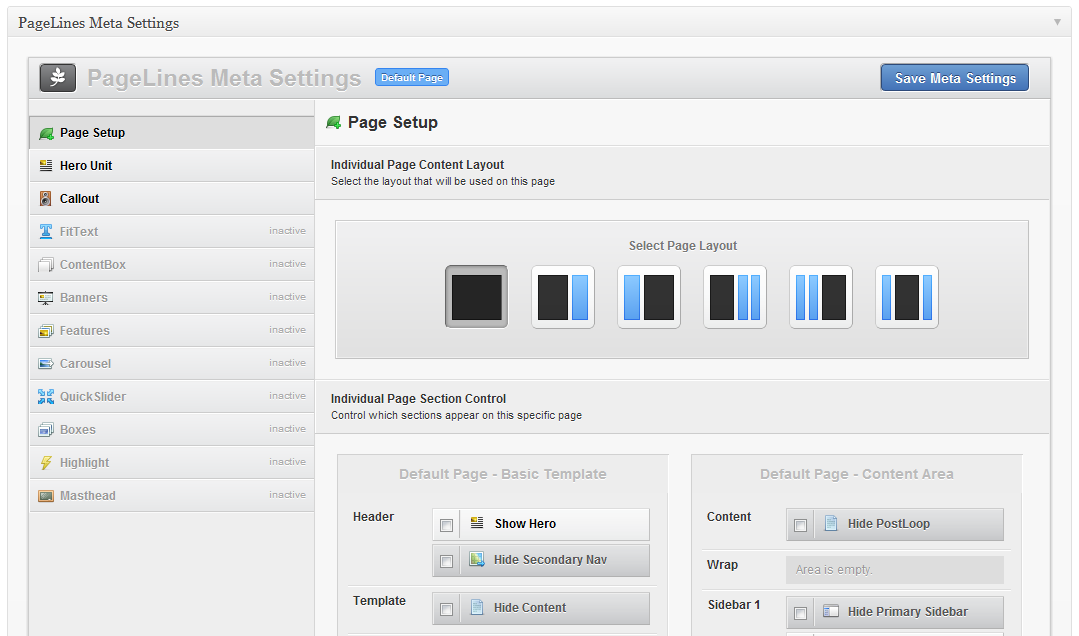Enable the Hide PostLoop checkbox
Viewport: 1079px width, 636px height.
click(x=800, y=525)
